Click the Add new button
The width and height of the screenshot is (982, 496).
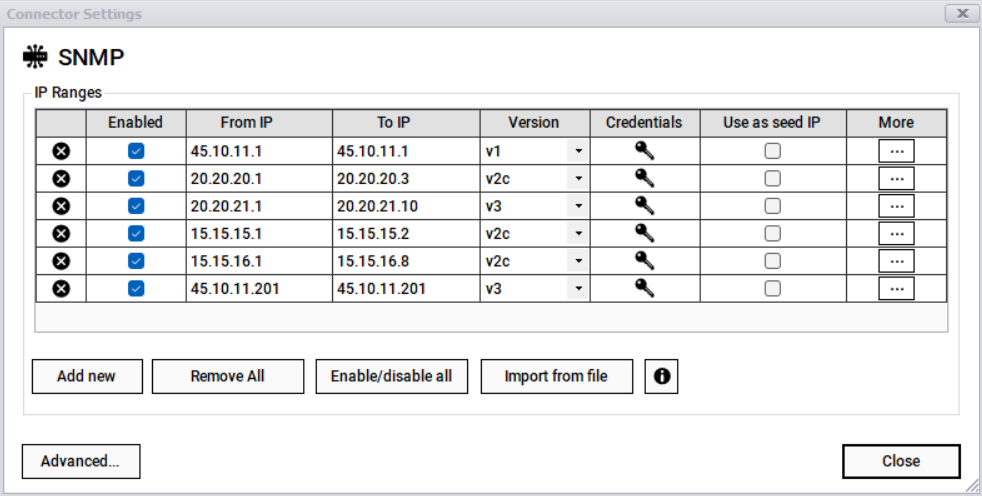(86, 376)
